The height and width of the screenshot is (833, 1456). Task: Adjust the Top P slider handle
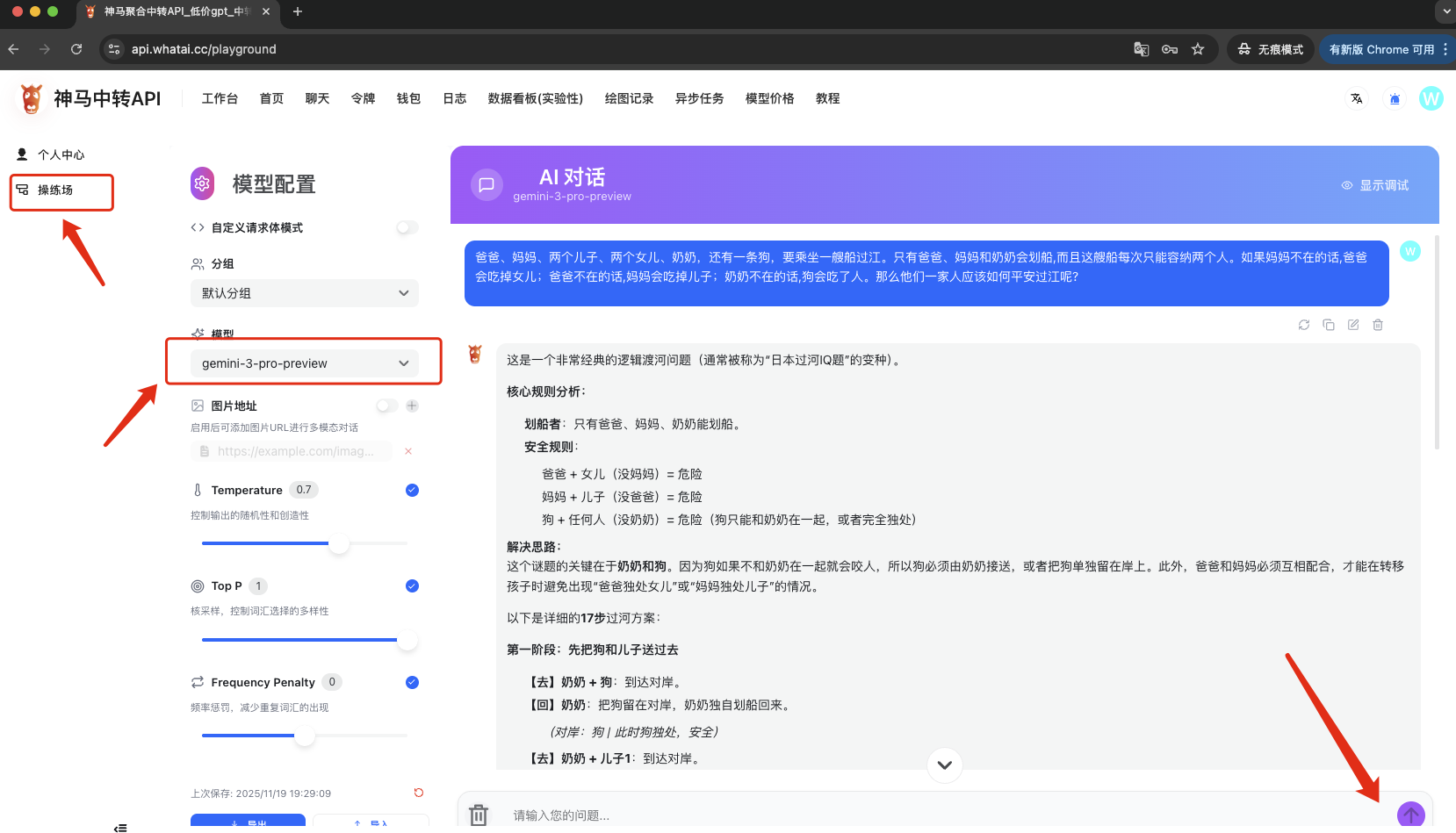click(x=407, y=640)
